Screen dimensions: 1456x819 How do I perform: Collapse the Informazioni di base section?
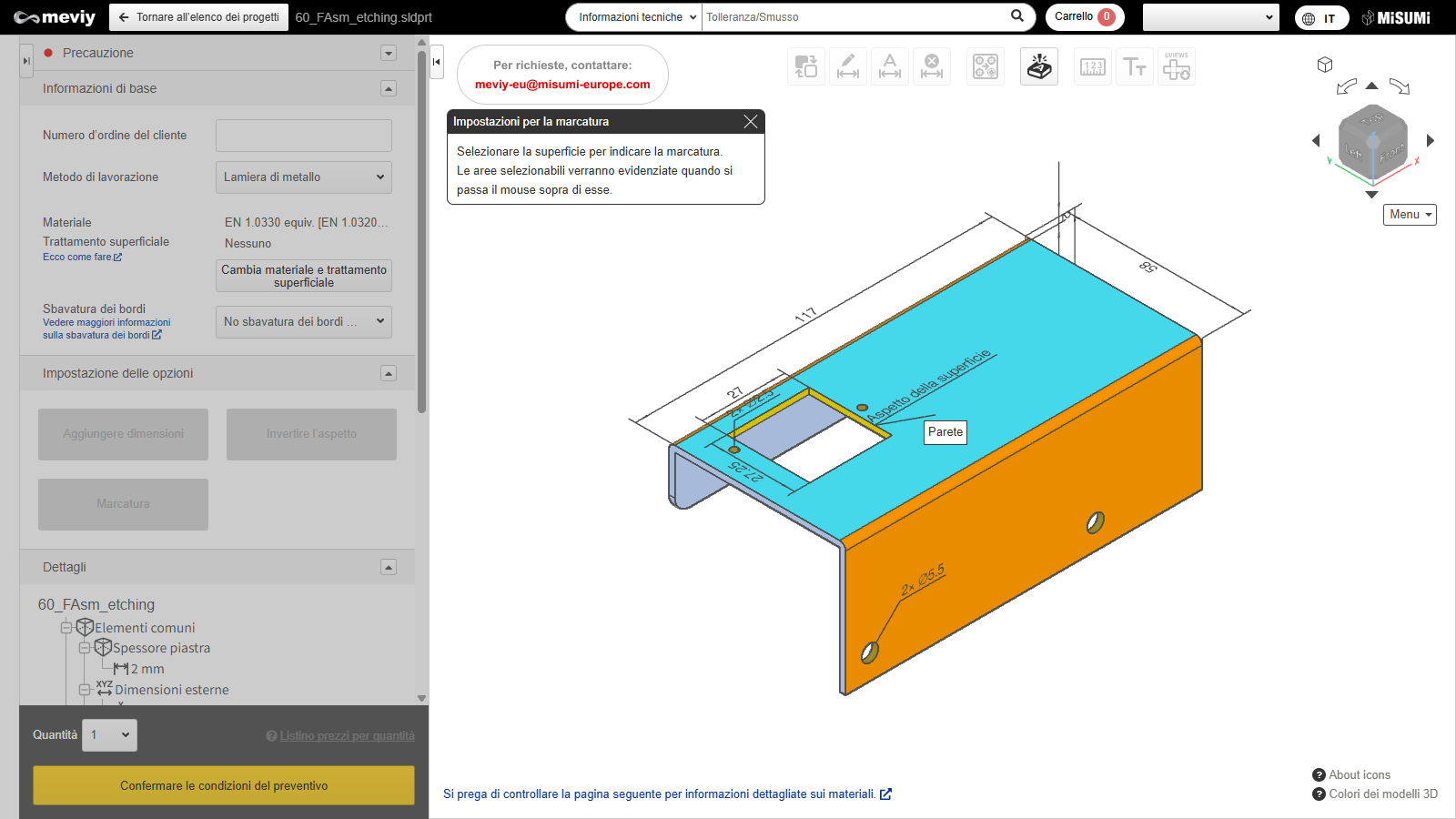[x=389, y=88]
